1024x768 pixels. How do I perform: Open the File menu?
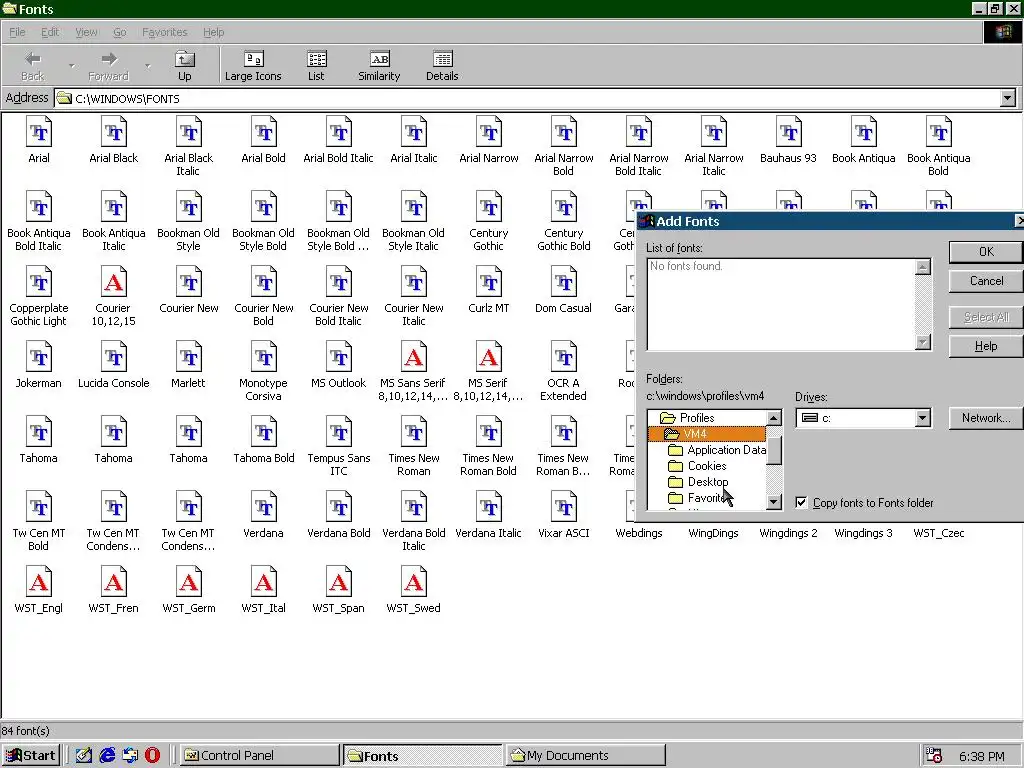[17, 32]
